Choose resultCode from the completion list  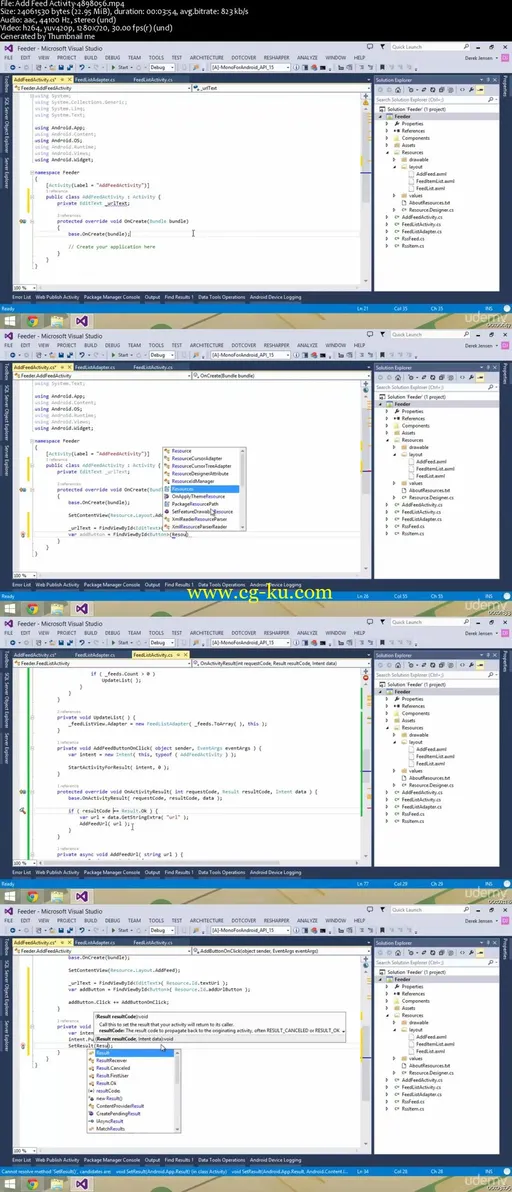108,1091
